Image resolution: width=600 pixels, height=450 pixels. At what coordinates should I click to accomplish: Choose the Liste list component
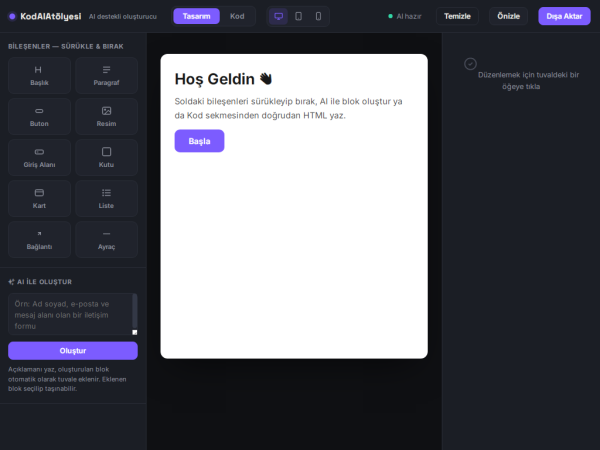(106, 198)
